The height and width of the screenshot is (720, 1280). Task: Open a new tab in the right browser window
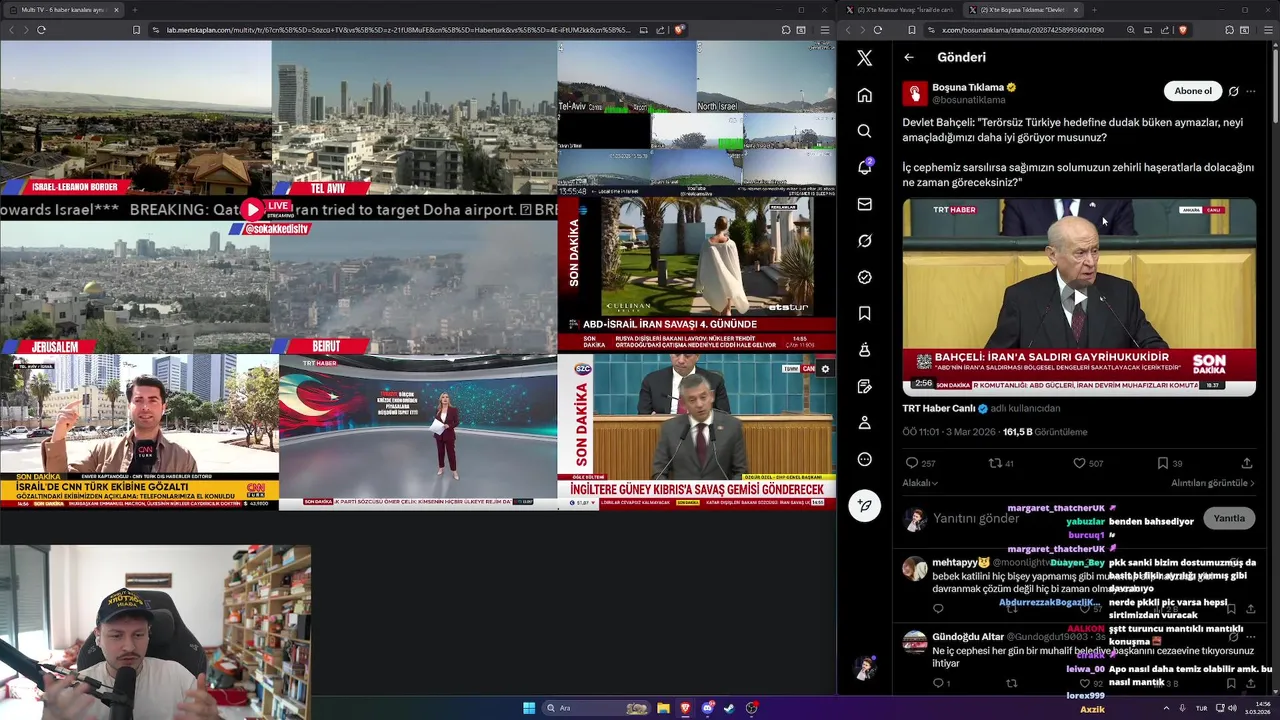click(1094, 10)
